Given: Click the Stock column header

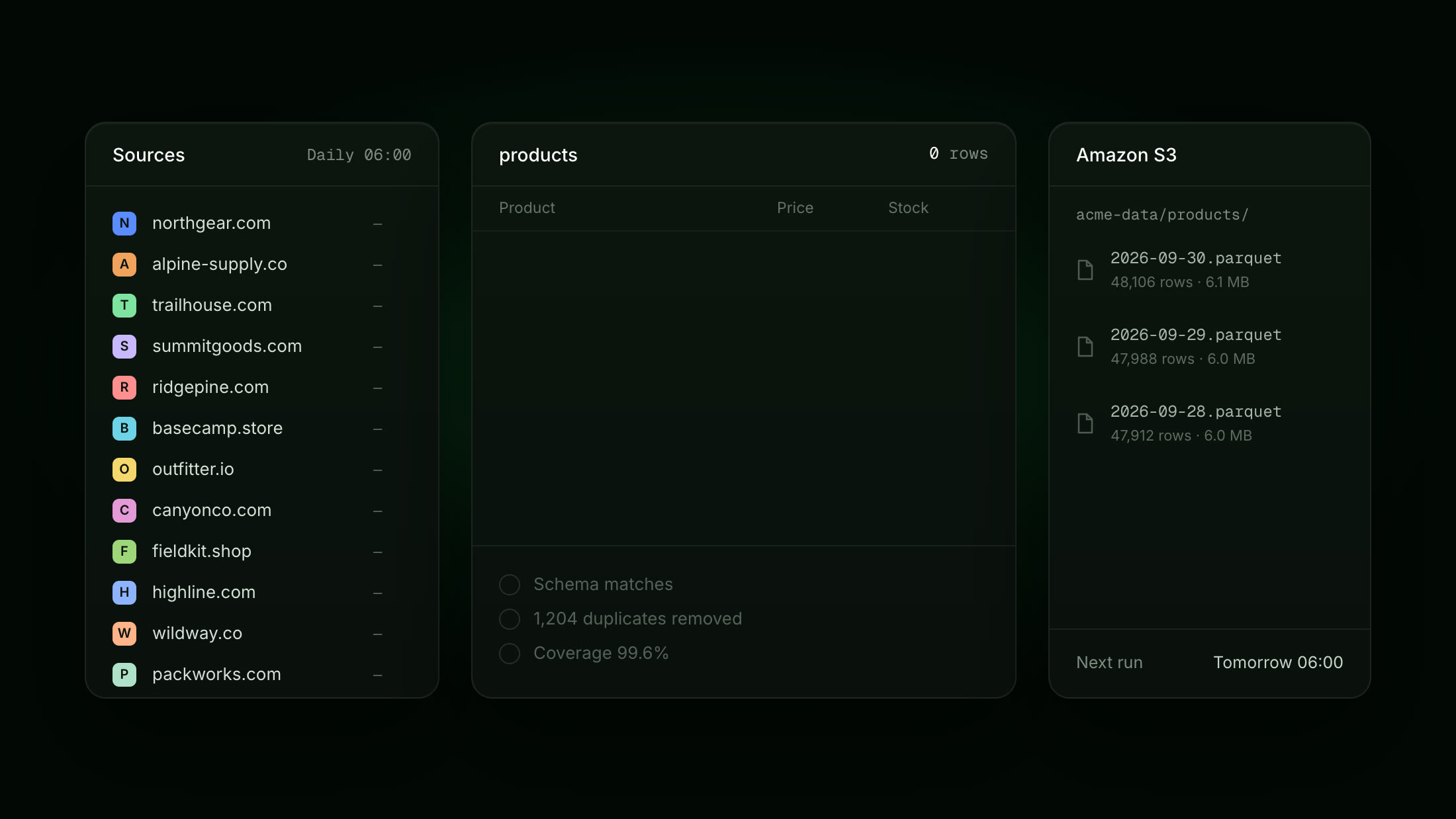Looking at the screenshot, I should pos(908,208).
